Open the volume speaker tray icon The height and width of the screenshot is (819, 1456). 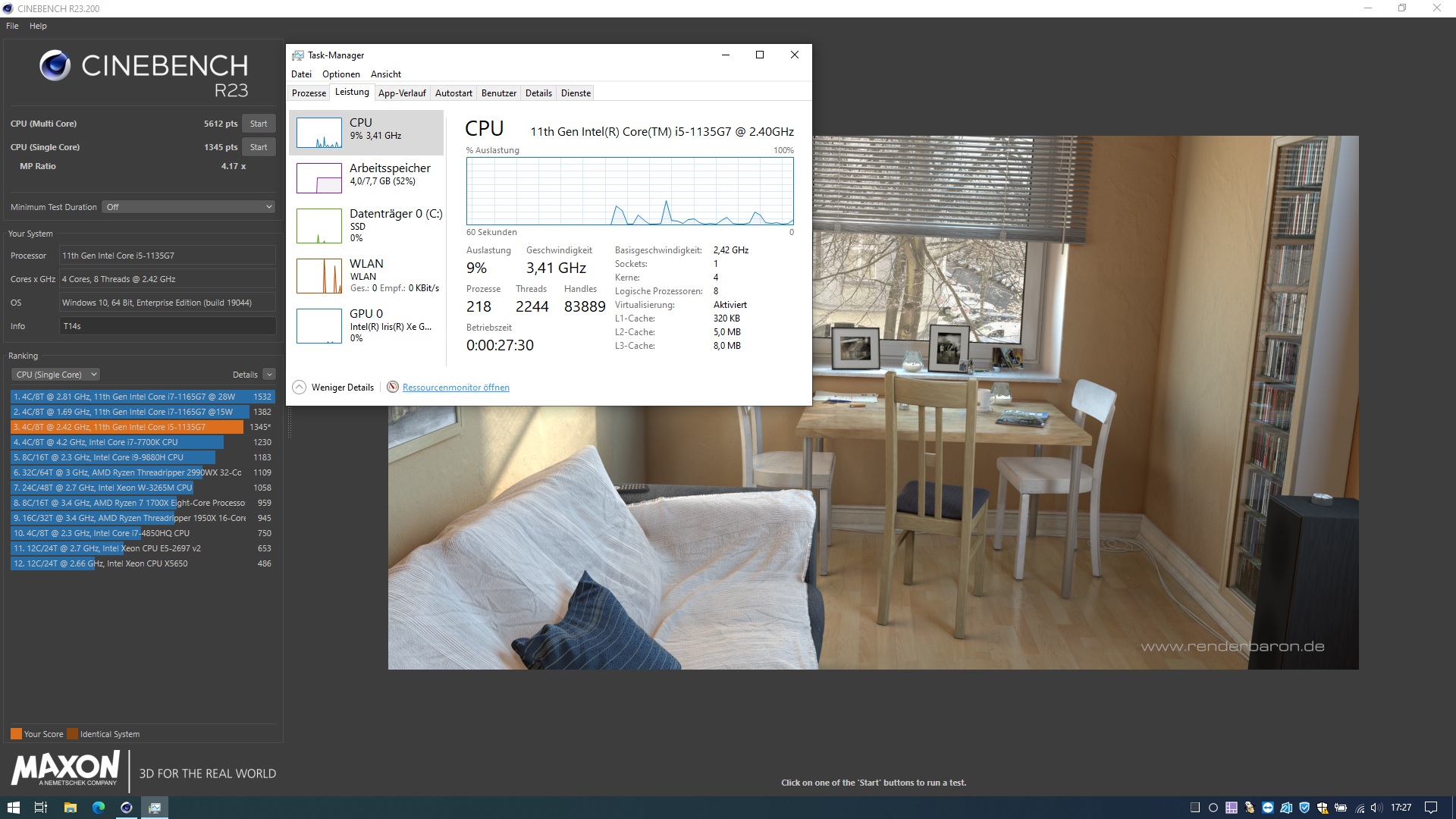1377,808
